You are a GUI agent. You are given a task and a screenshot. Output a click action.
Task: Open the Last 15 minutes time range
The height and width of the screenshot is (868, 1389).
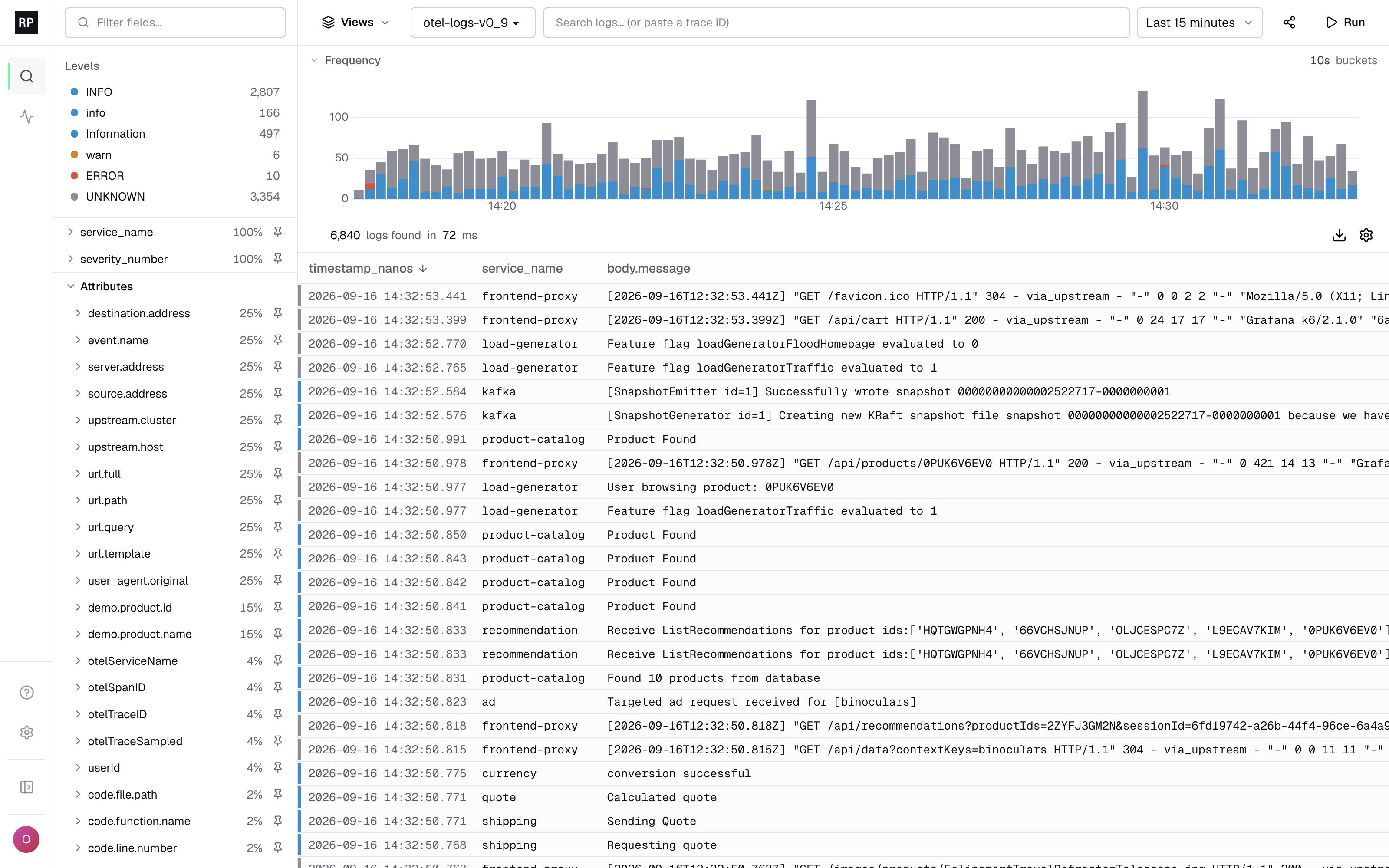[x=1199, y=23]
